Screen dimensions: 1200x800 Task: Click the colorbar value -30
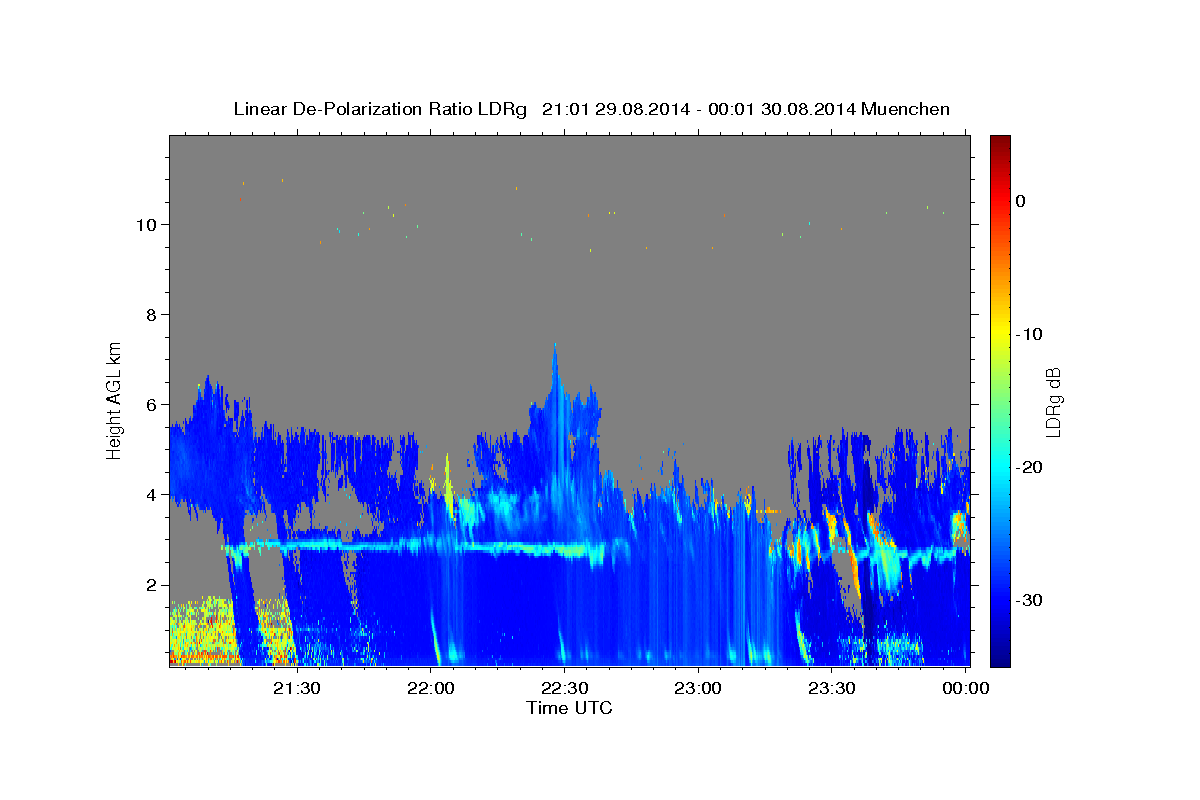click(1030, 600)
